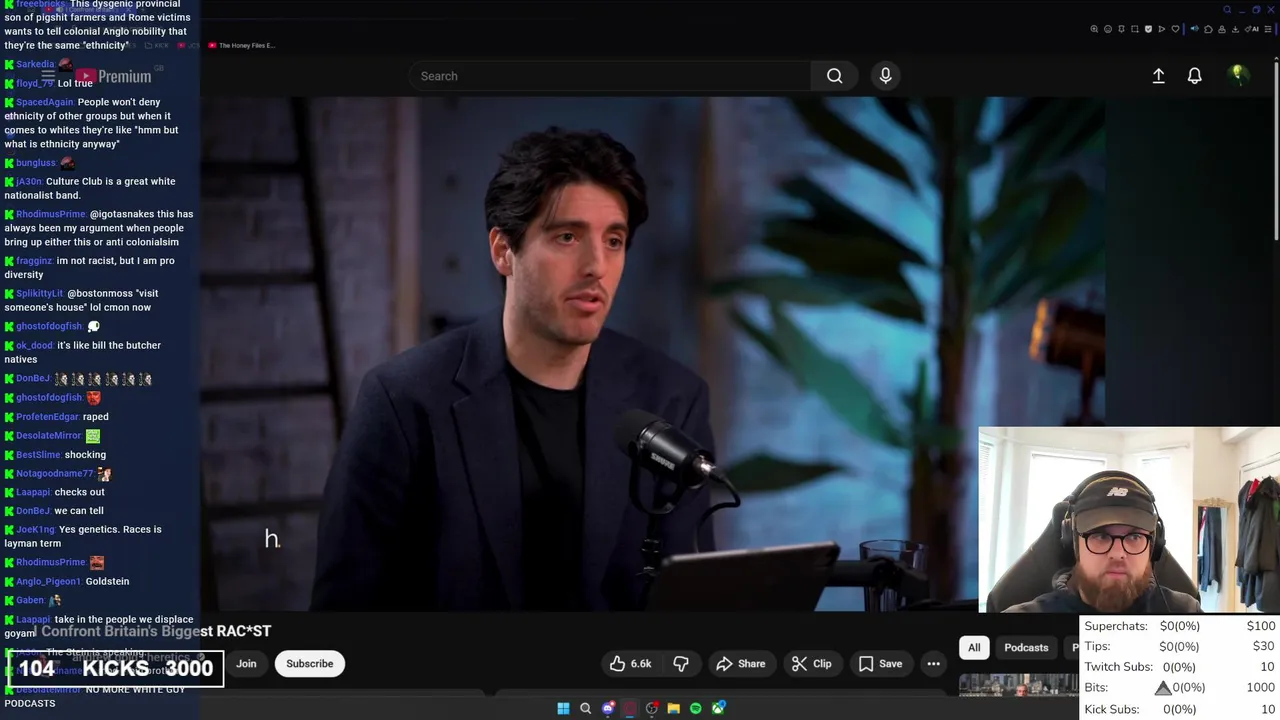This screenshot has height=720, width=1280.
Task: Click the YouTube search magnifier button
Action: 834,76
